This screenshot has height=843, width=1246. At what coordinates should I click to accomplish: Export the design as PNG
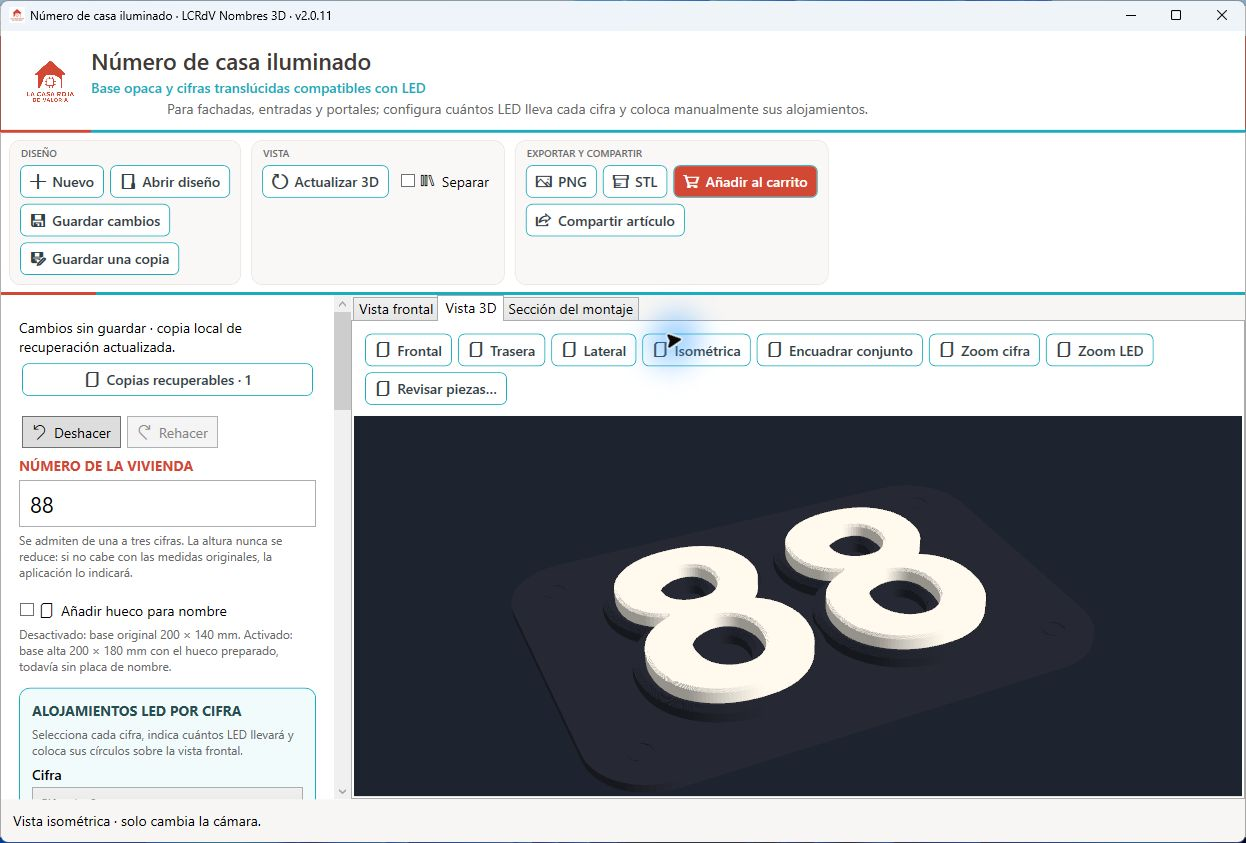(x=561, y=182)
